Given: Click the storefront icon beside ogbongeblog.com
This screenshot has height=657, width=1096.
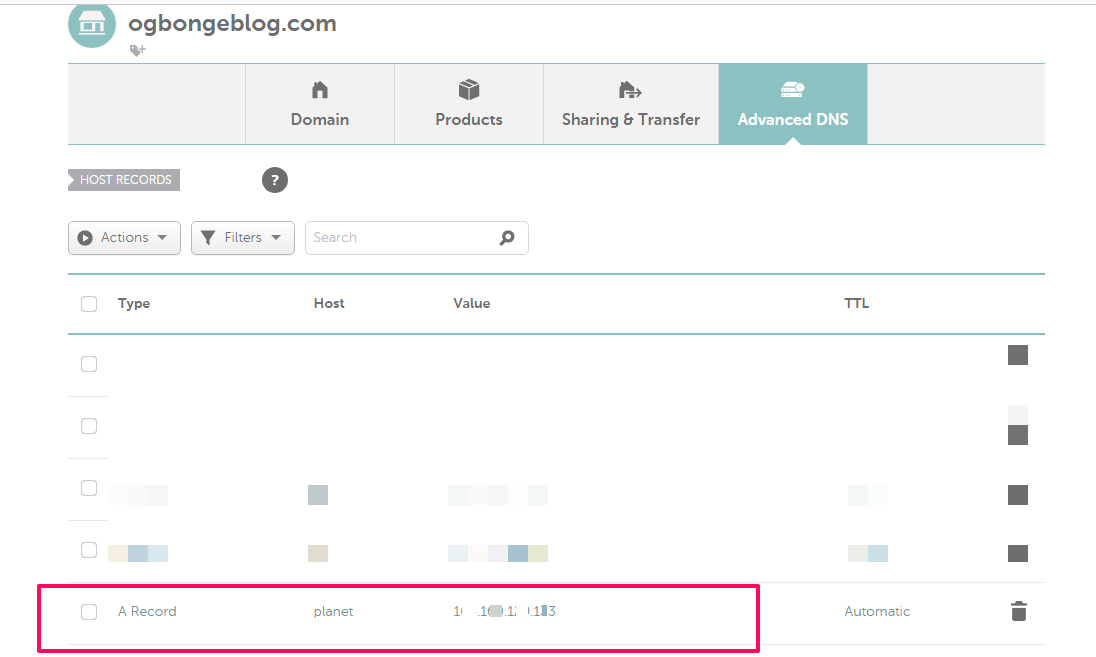Looking at the screenshot, I should (x=92, y=24).
